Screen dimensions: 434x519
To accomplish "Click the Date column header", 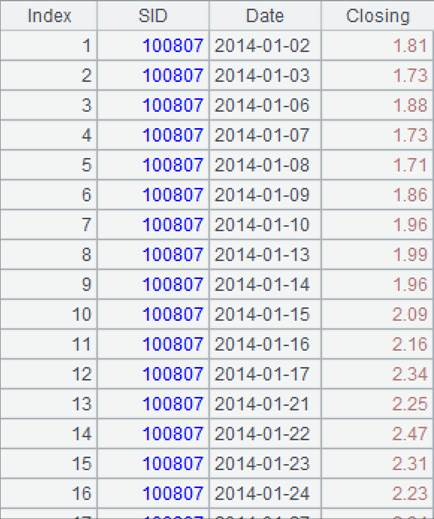I will point(265,16).
